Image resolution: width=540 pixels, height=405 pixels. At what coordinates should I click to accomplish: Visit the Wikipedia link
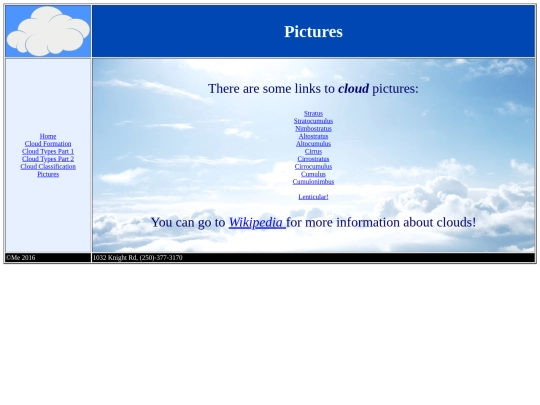pos(257,222)
